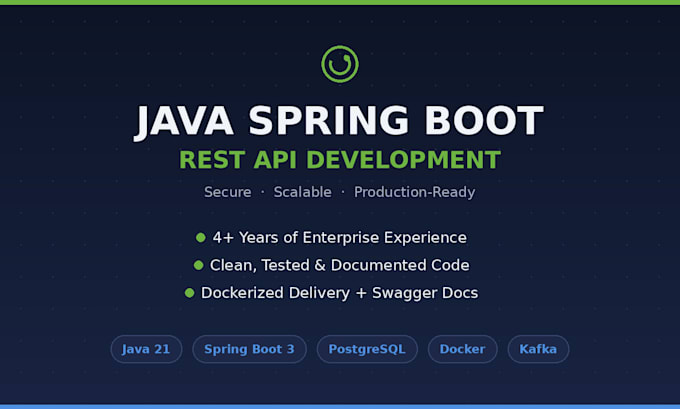
Task: Click the Production-Ready tagline text
Action: [415, 192]
